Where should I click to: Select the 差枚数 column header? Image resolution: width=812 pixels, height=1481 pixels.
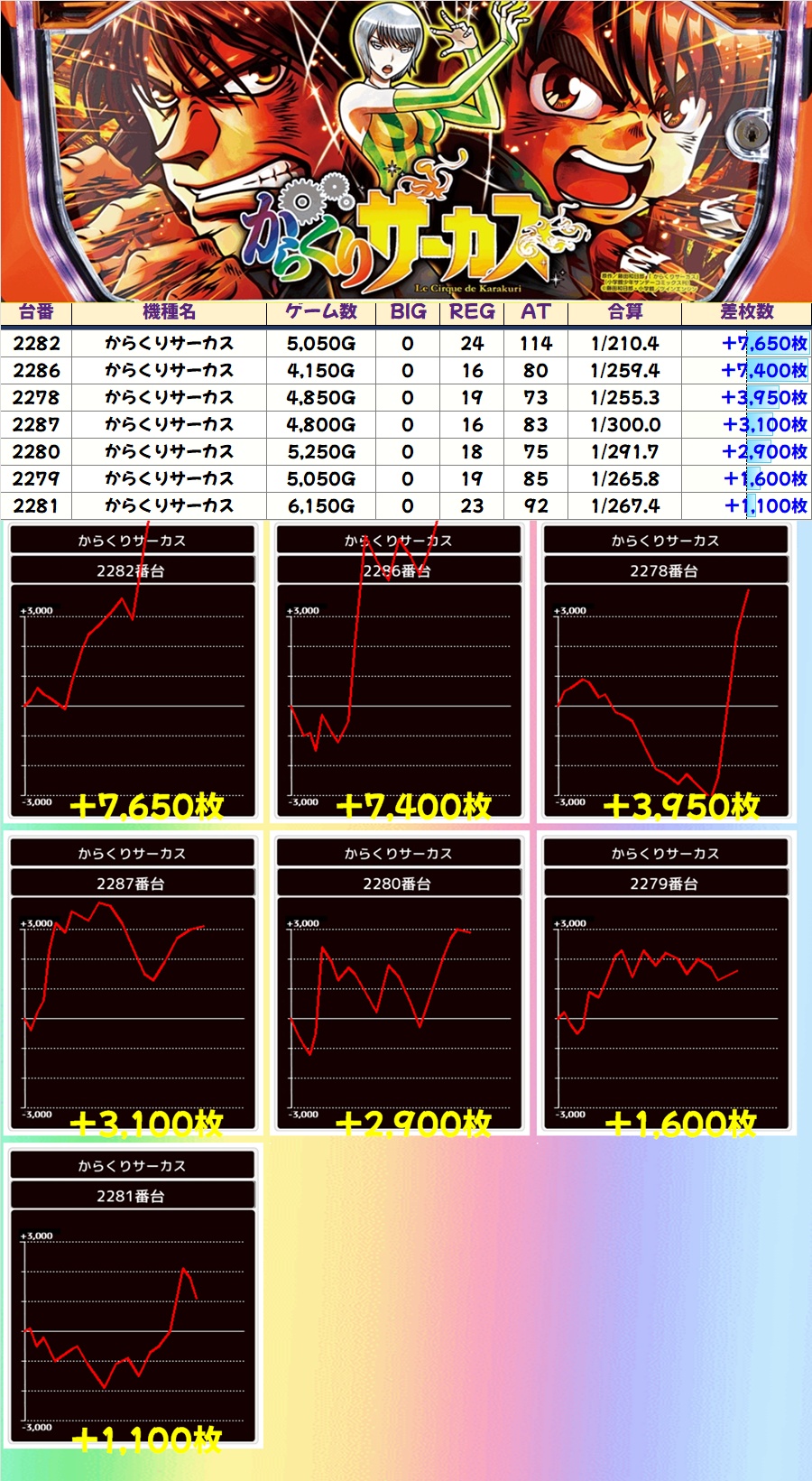pos(746,312)
